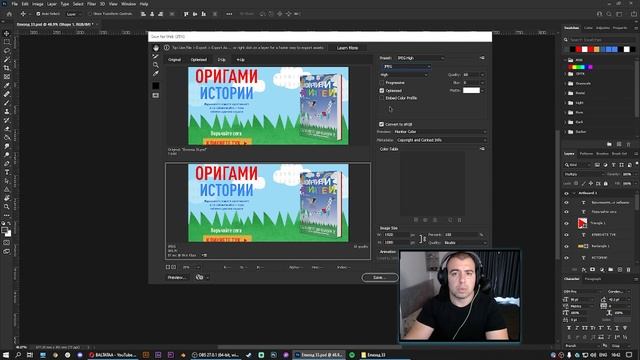This screenshot has height=360, width=640.
Task: Open the Preset dropdown showing JPEG High
Action: click(420, 58)
